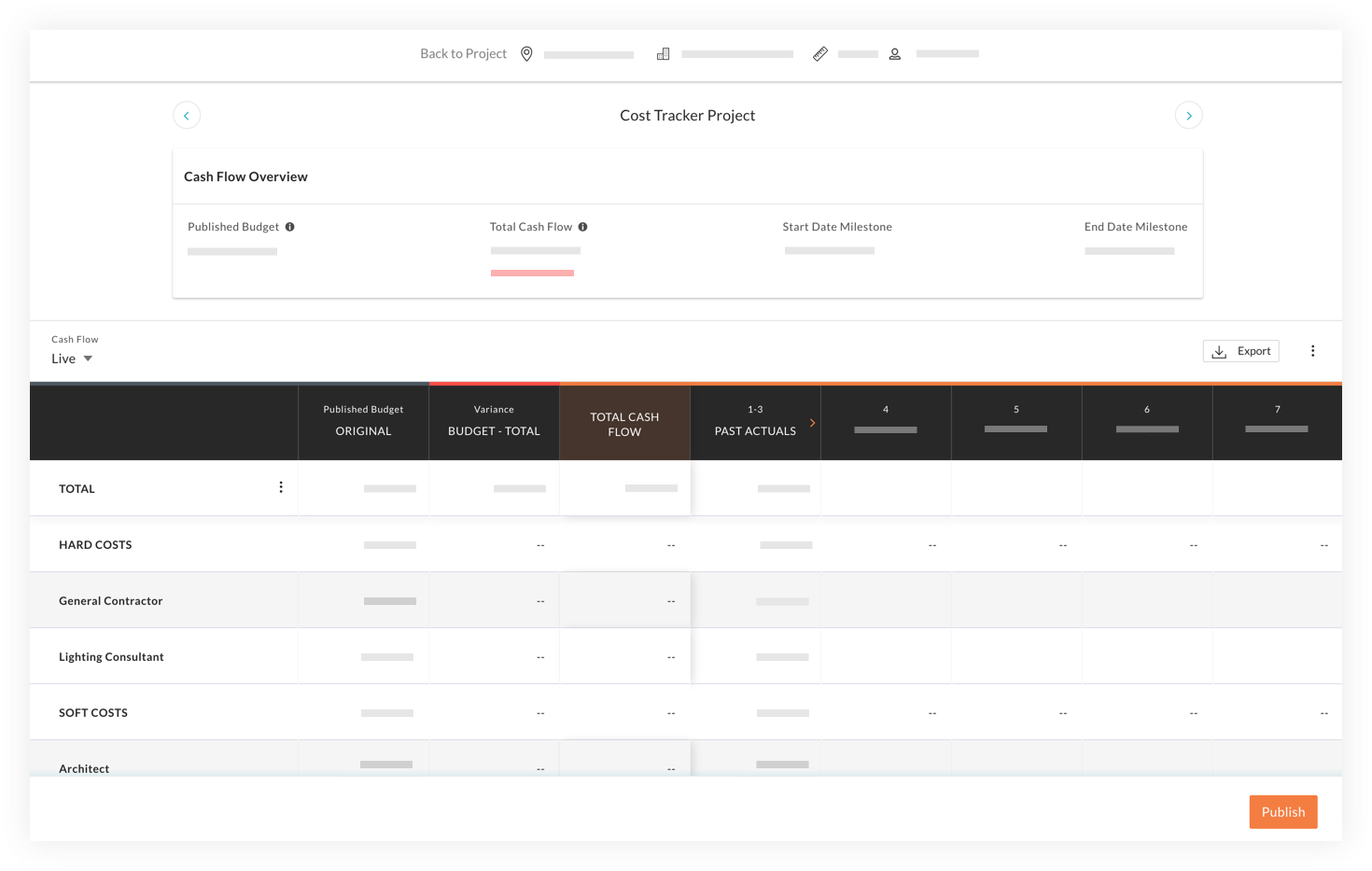Open info tooltip beside Published Budget
The image size is (1372, 871).
coord(289,227)
